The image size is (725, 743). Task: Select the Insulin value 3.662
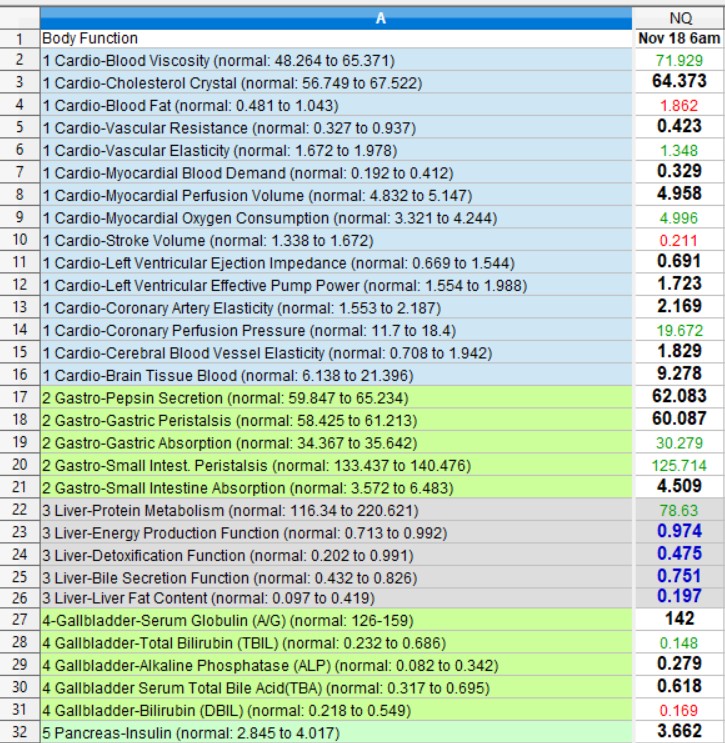point(679,731)
